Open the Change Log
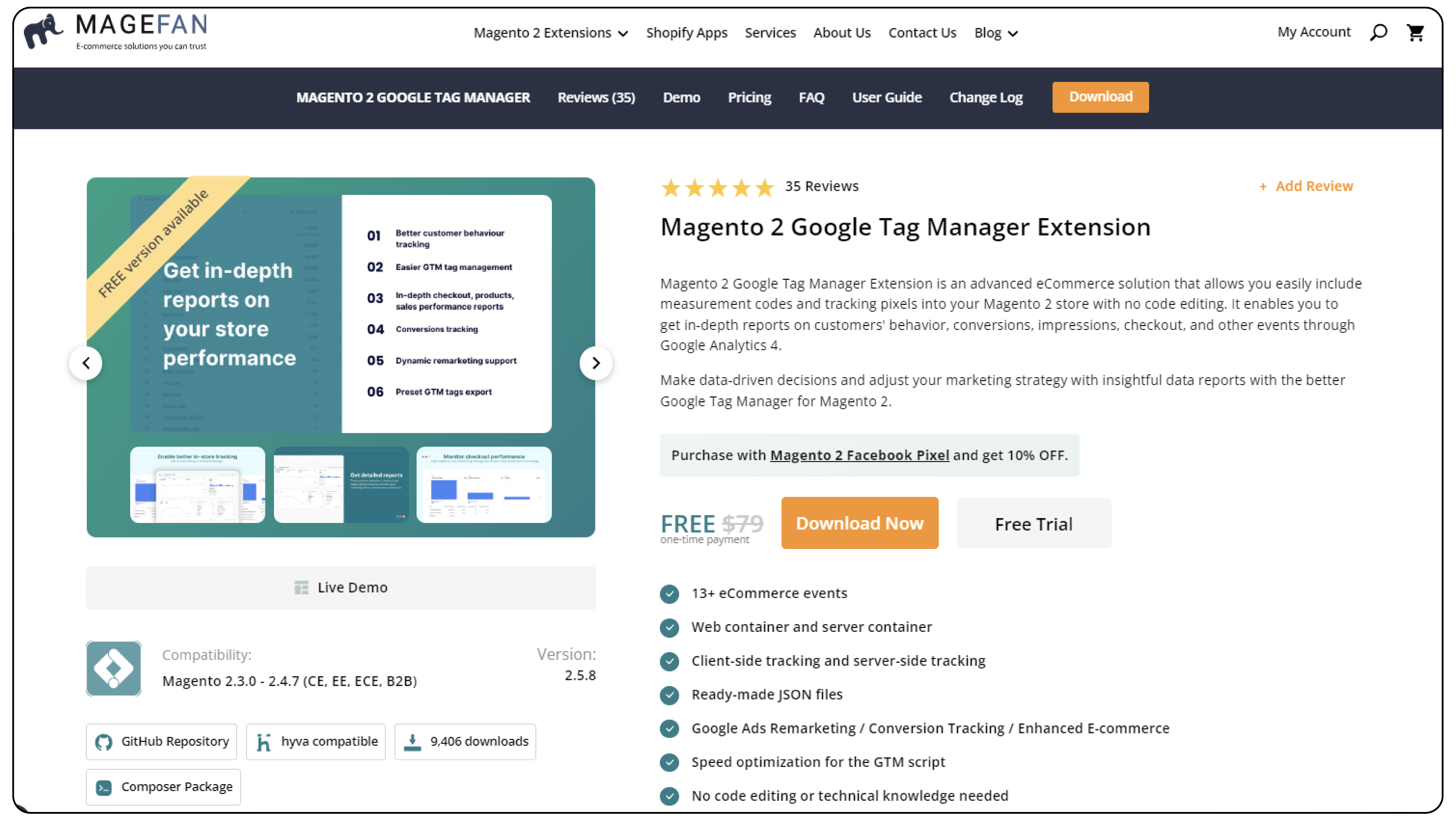Viewport: 1456px width, 821px height. (986, 98)
